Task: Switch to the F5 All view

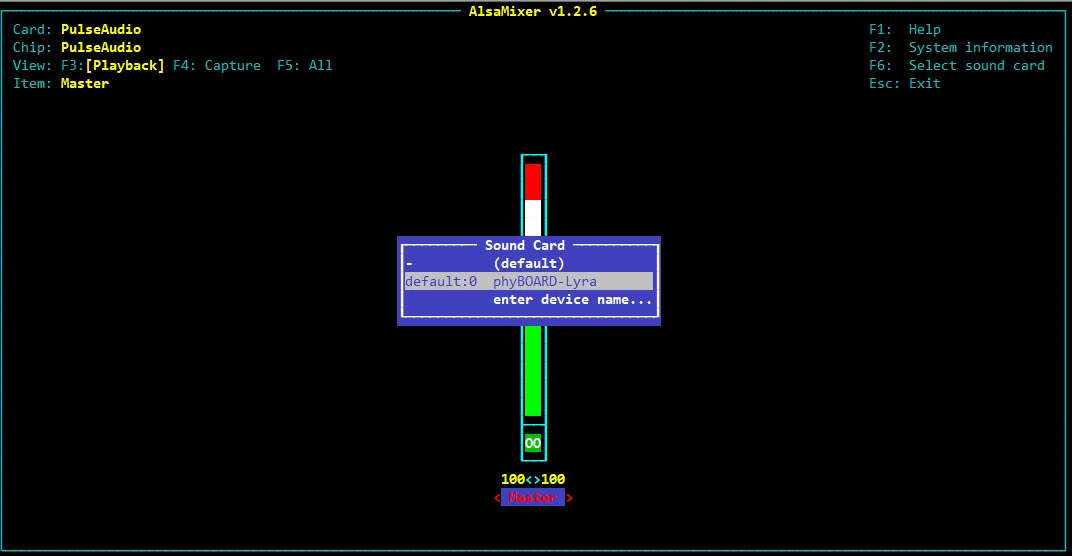Action: coord(304,65)
